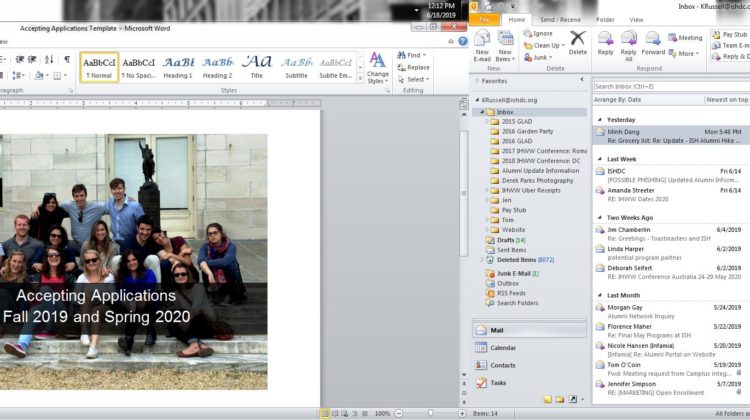This screenshot has height=420, width=750.
Task: Click the clock in system tray
Action: 441,11
